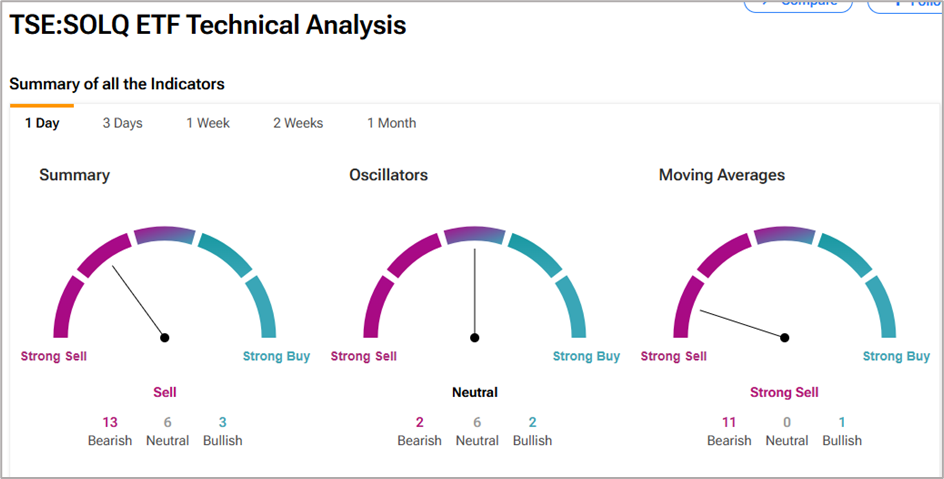Click the Oscillators section's 6 Neutral count

pos(477,422)
